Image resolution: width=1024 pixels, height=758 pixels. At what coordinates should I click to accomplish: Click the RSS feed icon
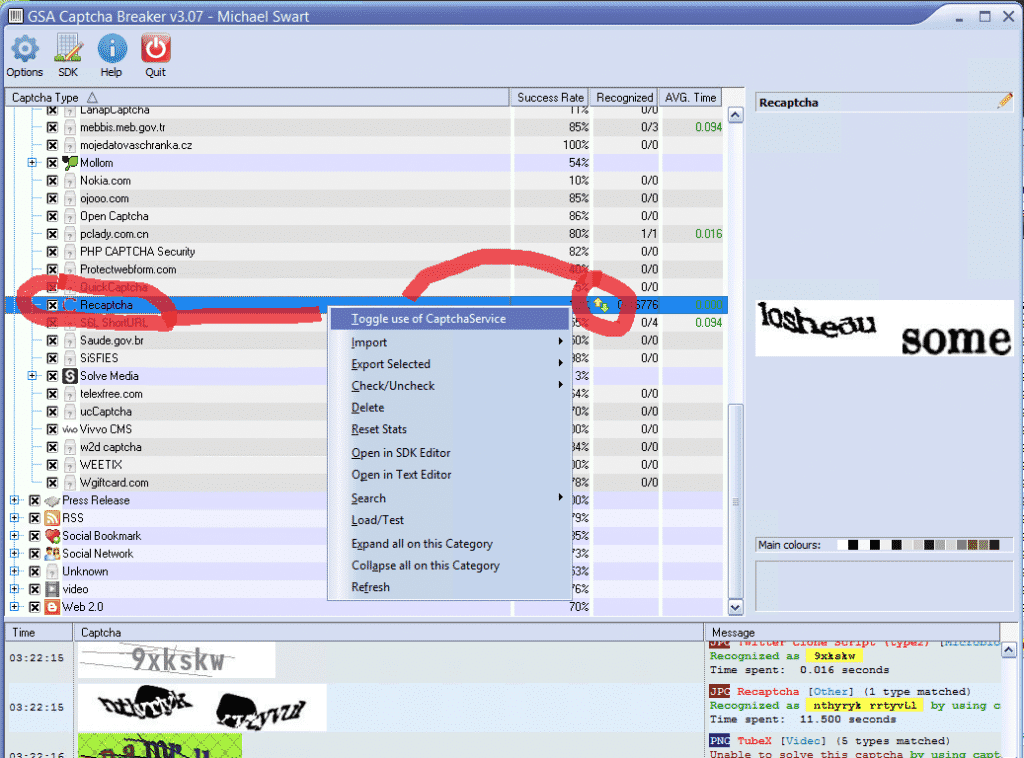pos(52,518)
